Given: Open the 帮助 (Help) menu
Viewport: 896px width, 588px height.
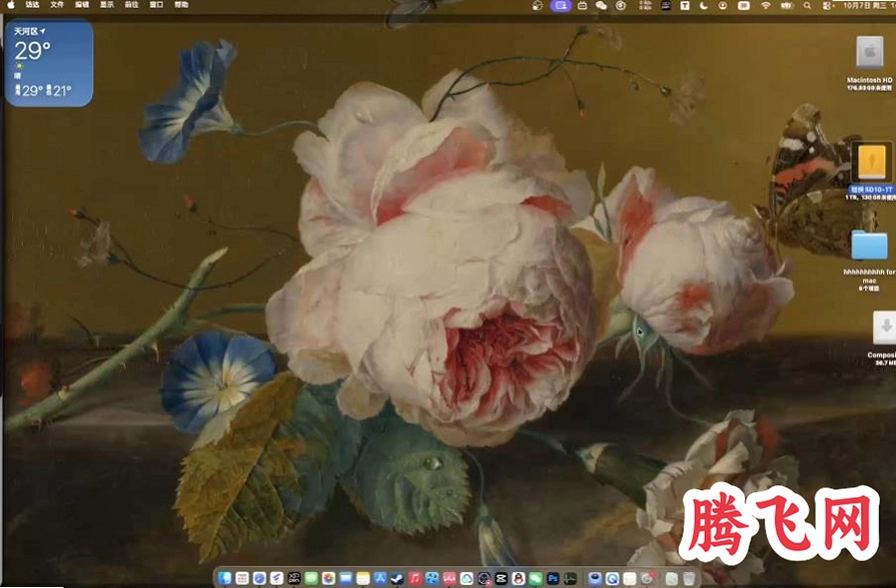Looking at the screenshot, I should click(181, 5).
